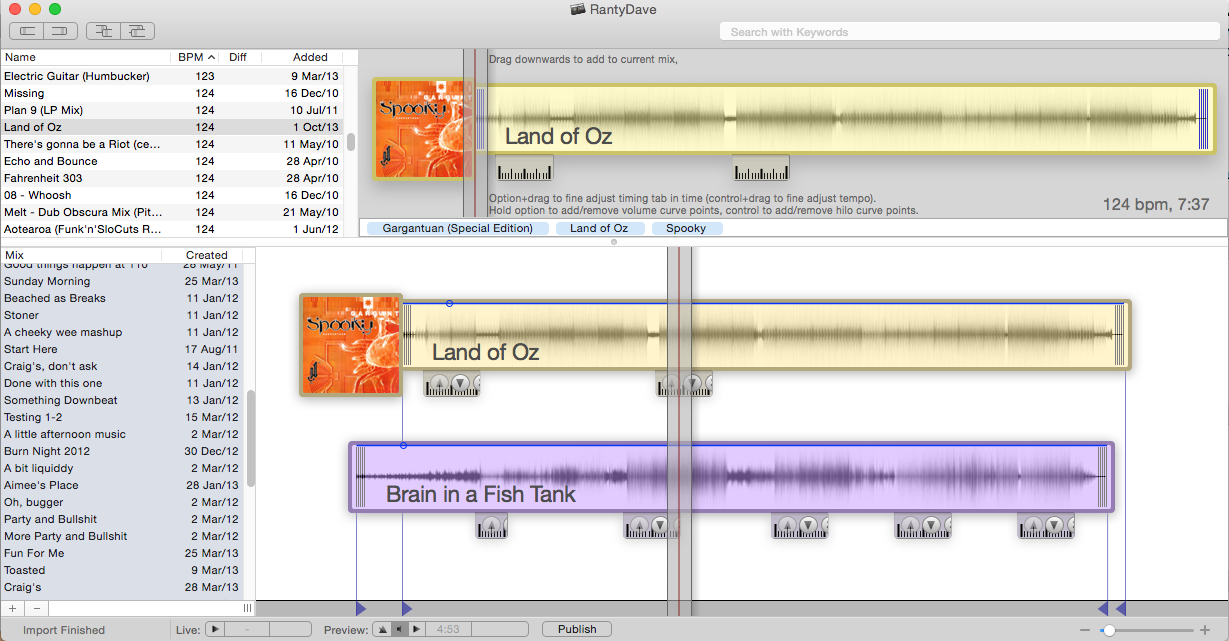
Task: Start Live playback with play button
Action: click(215, 629)
